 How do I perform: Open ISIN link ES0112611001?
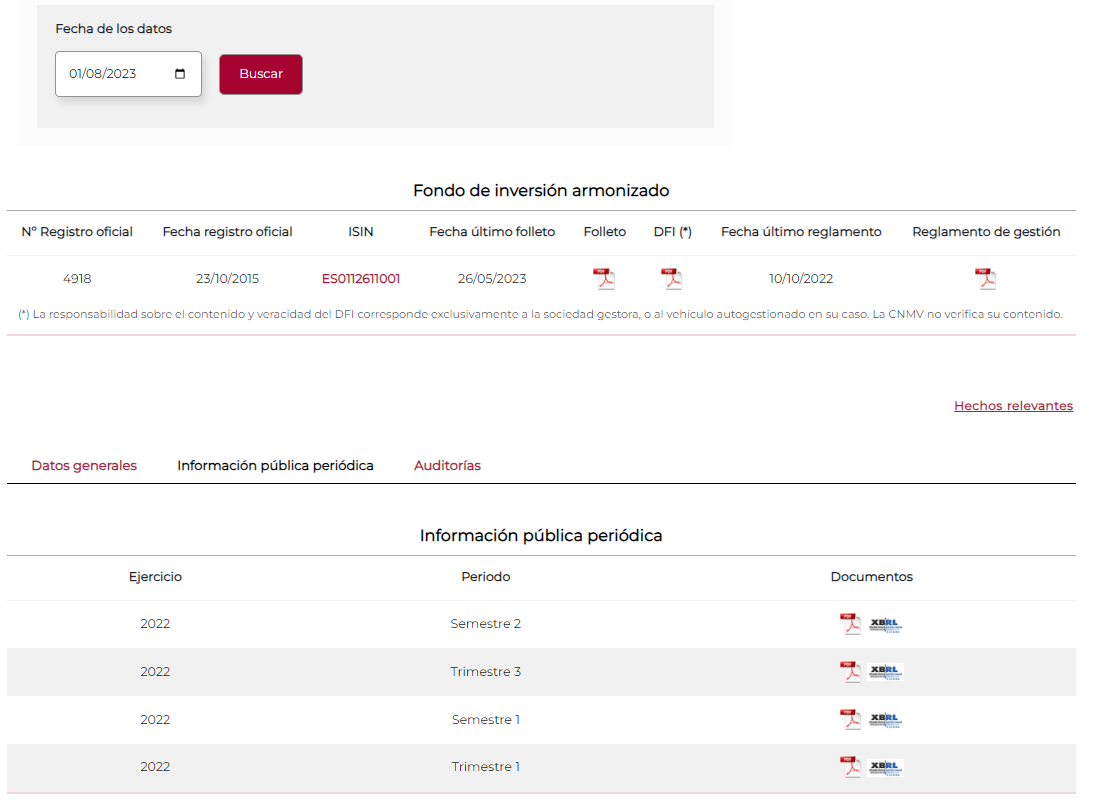point(361,279)
